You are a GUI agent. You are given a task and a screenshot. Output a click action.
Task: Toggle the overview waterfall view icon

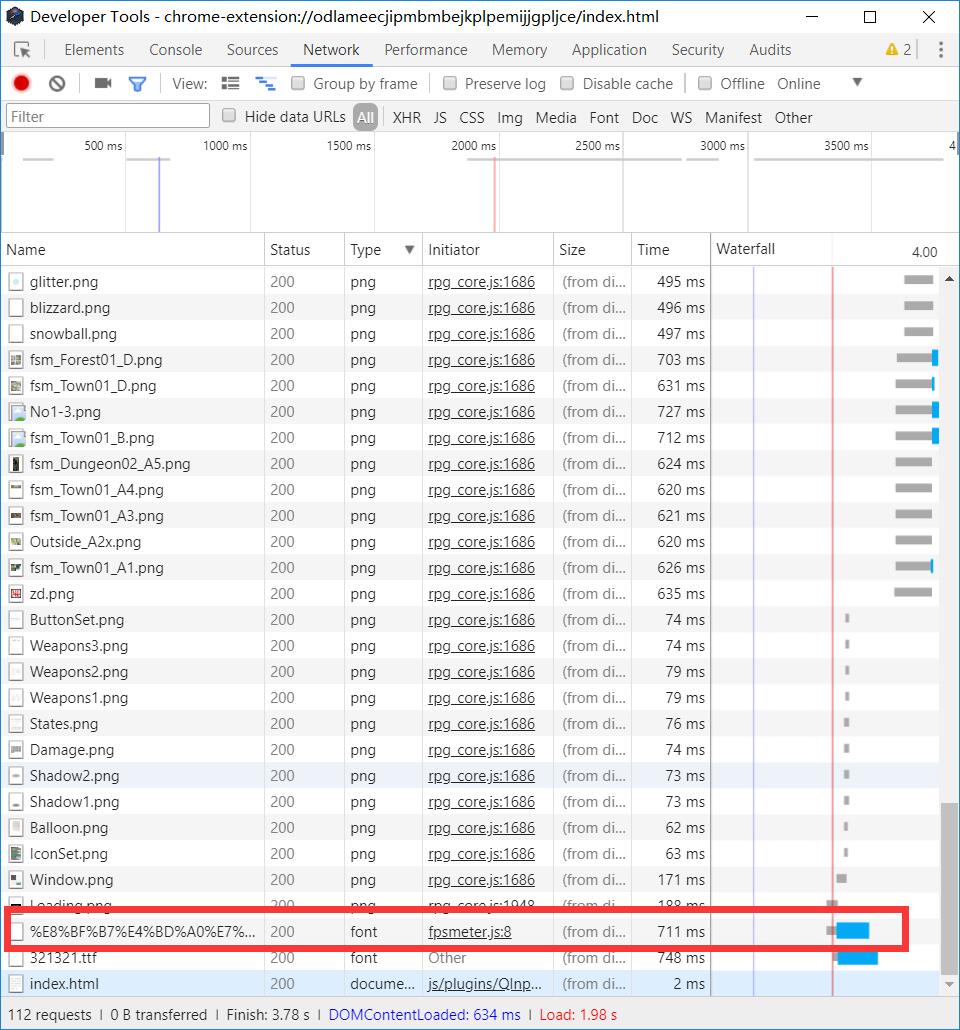point(265,83)
